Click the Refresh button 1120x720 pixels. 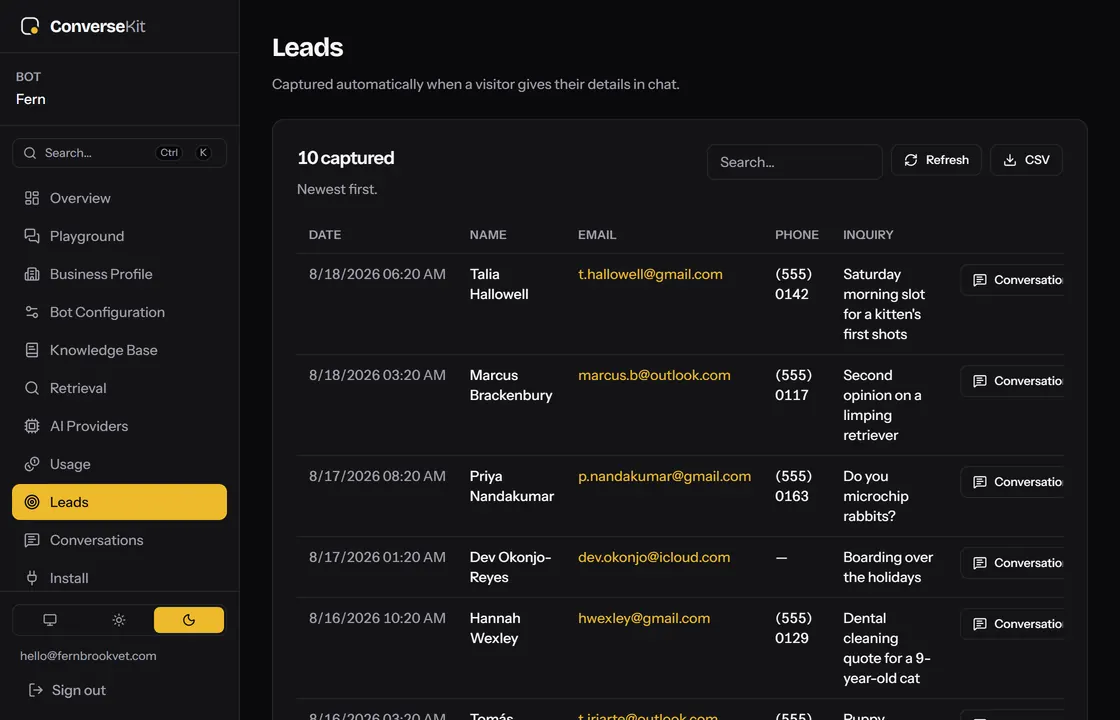click(x=936, y=160)
